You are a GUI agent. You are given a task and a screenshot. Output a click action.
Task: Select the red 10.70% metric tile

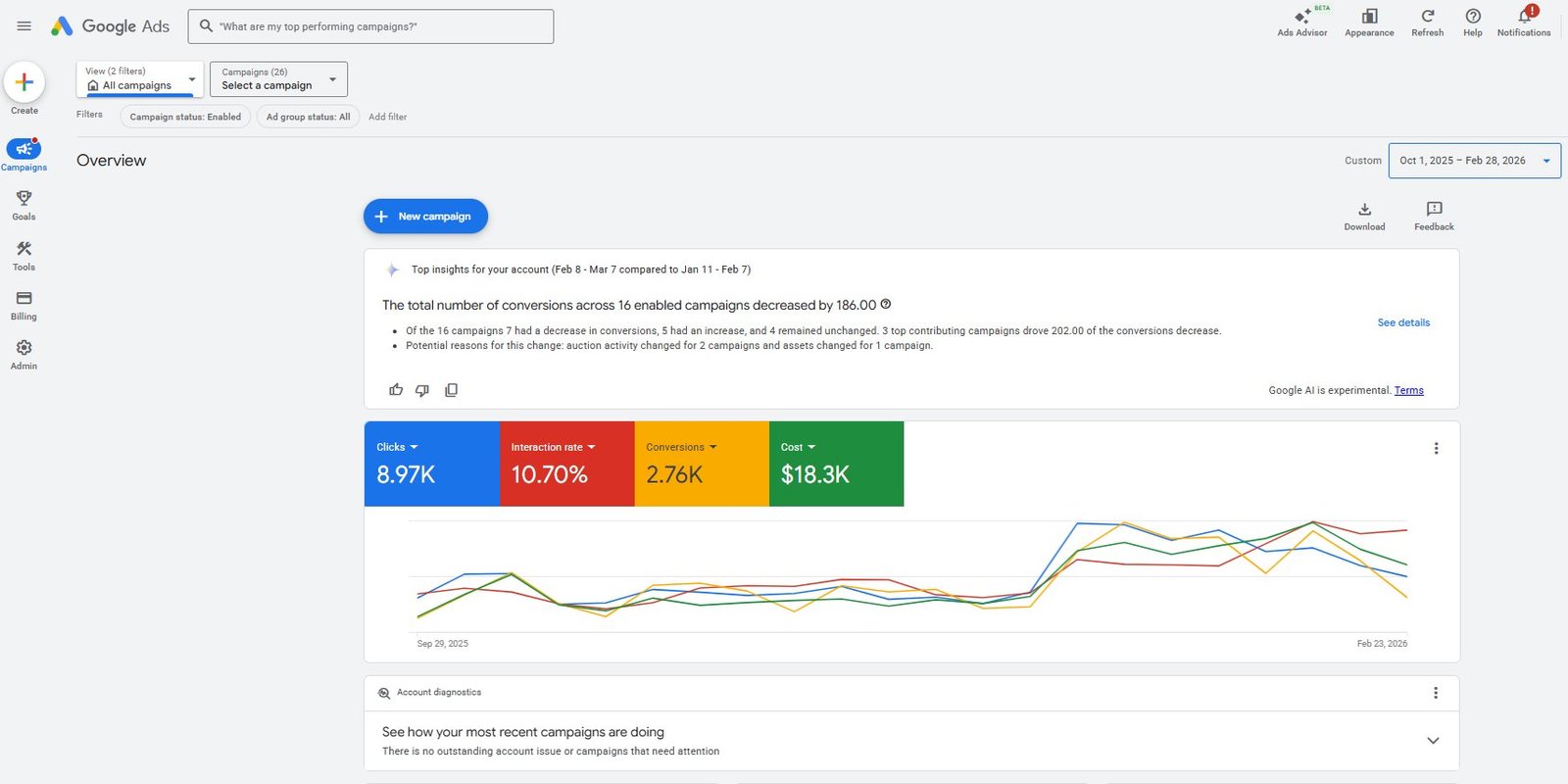[x=567, y=464]
